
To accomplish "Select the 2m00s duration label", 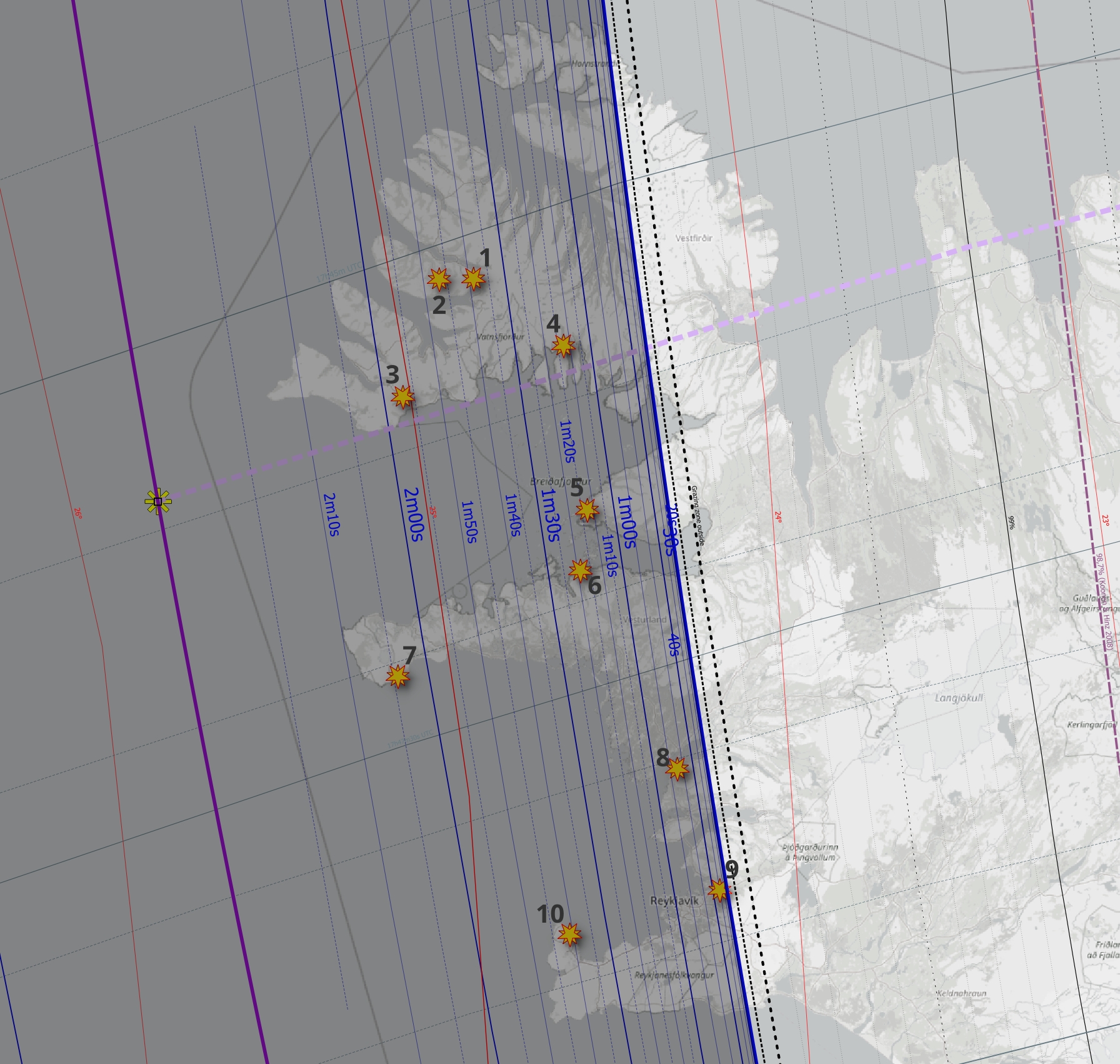I will point(413,514).
